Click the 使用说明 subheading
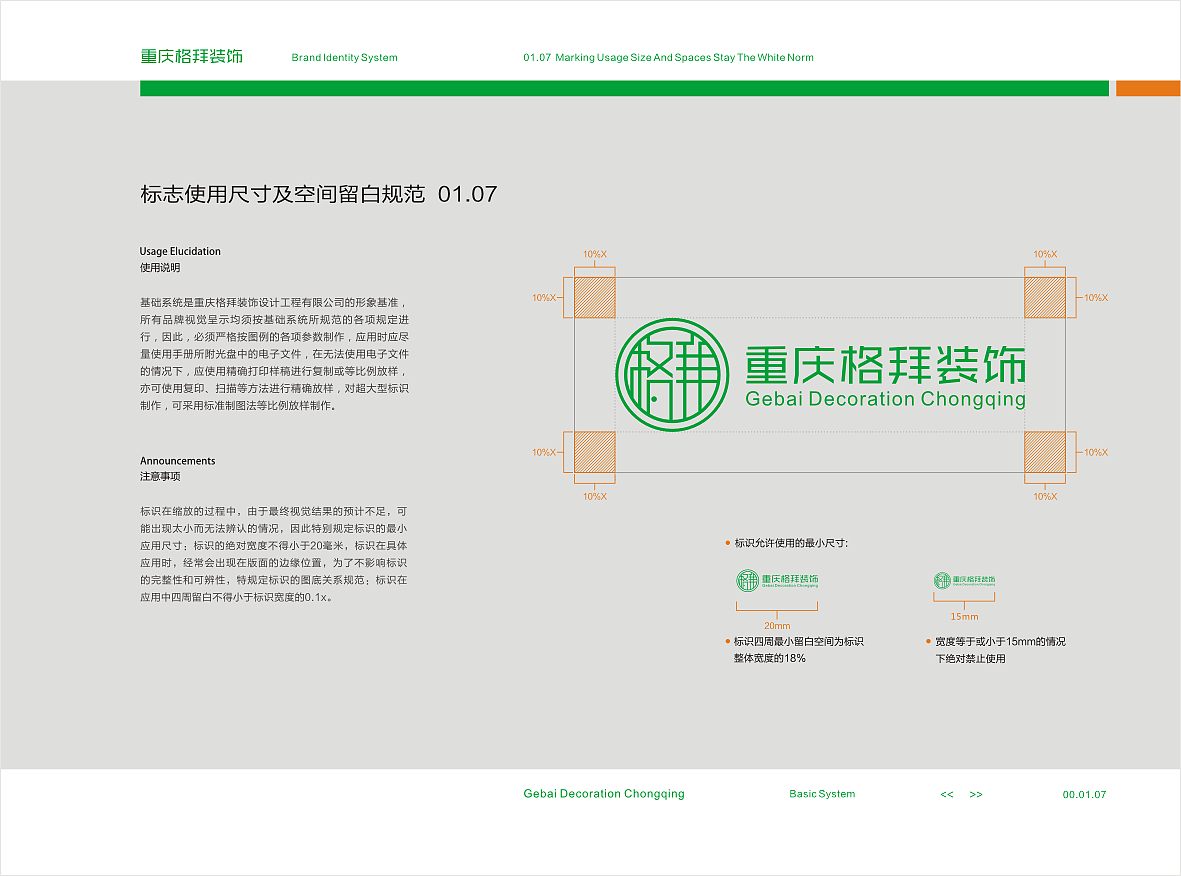The width and height of the screenshot is (1181, 876). 160,267
